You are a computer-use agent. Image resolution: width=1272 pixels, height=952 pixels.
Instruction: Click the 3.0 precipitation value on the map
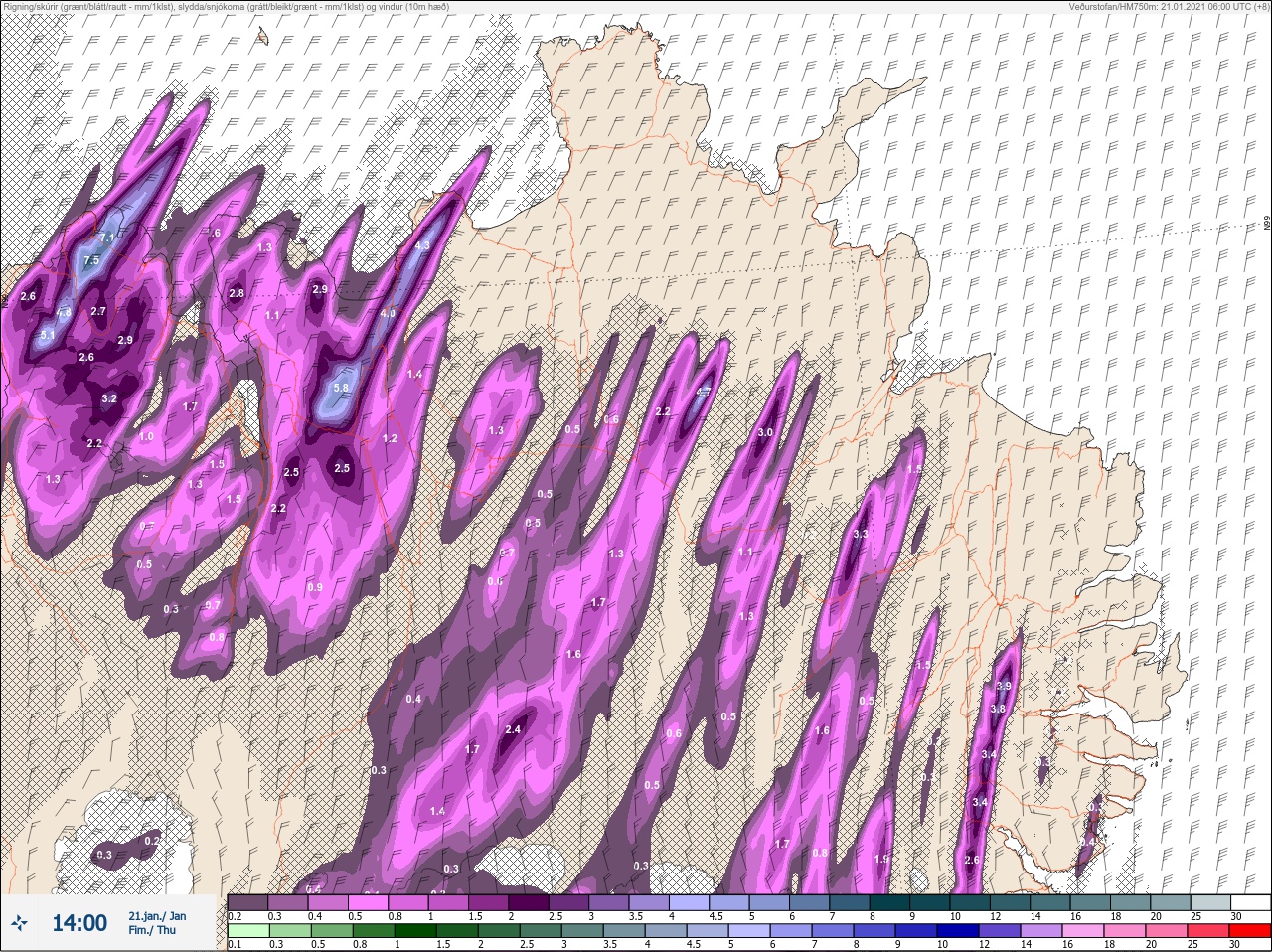[765, 433]
